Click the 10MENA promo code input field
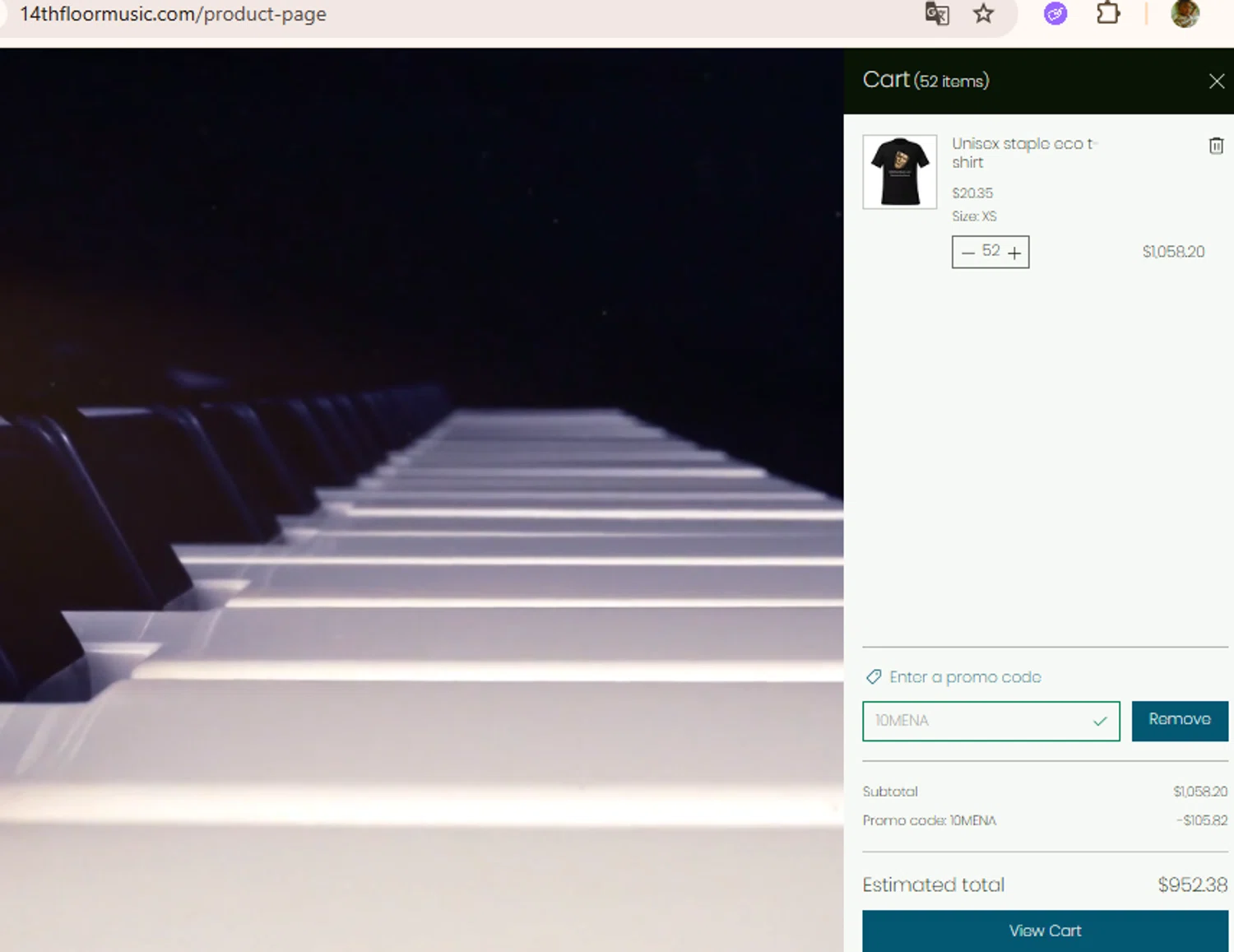This screenshot has width=1234, height=952. 990,721
